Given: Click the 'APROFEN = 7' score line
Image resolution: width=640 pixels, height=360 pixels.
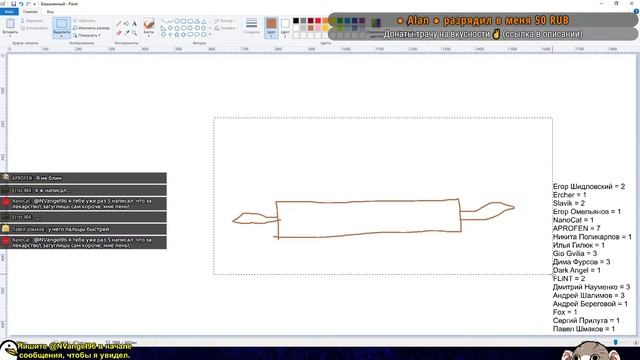Looking at the screenshot, I should tap(576, 228).
